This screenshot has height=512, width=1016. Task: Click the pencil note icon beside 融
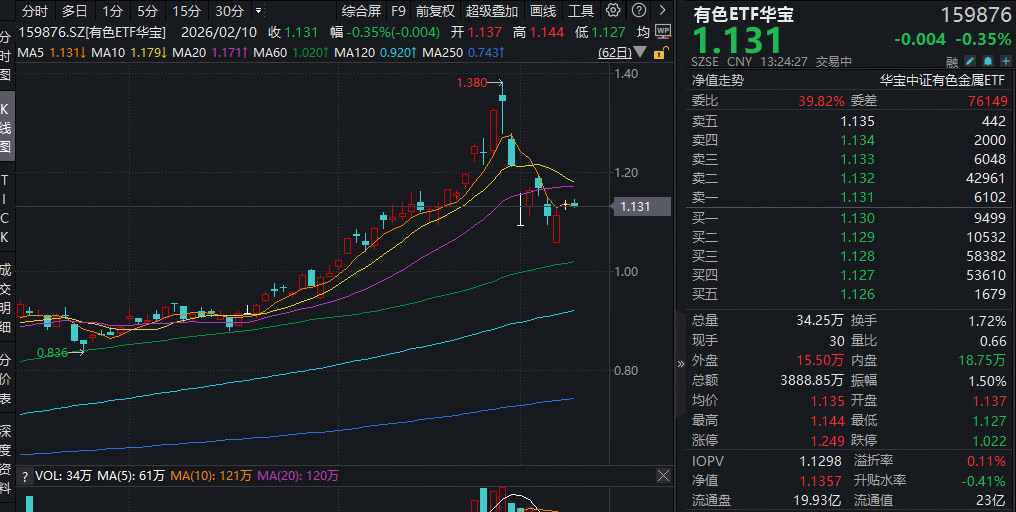pos(969,61)
